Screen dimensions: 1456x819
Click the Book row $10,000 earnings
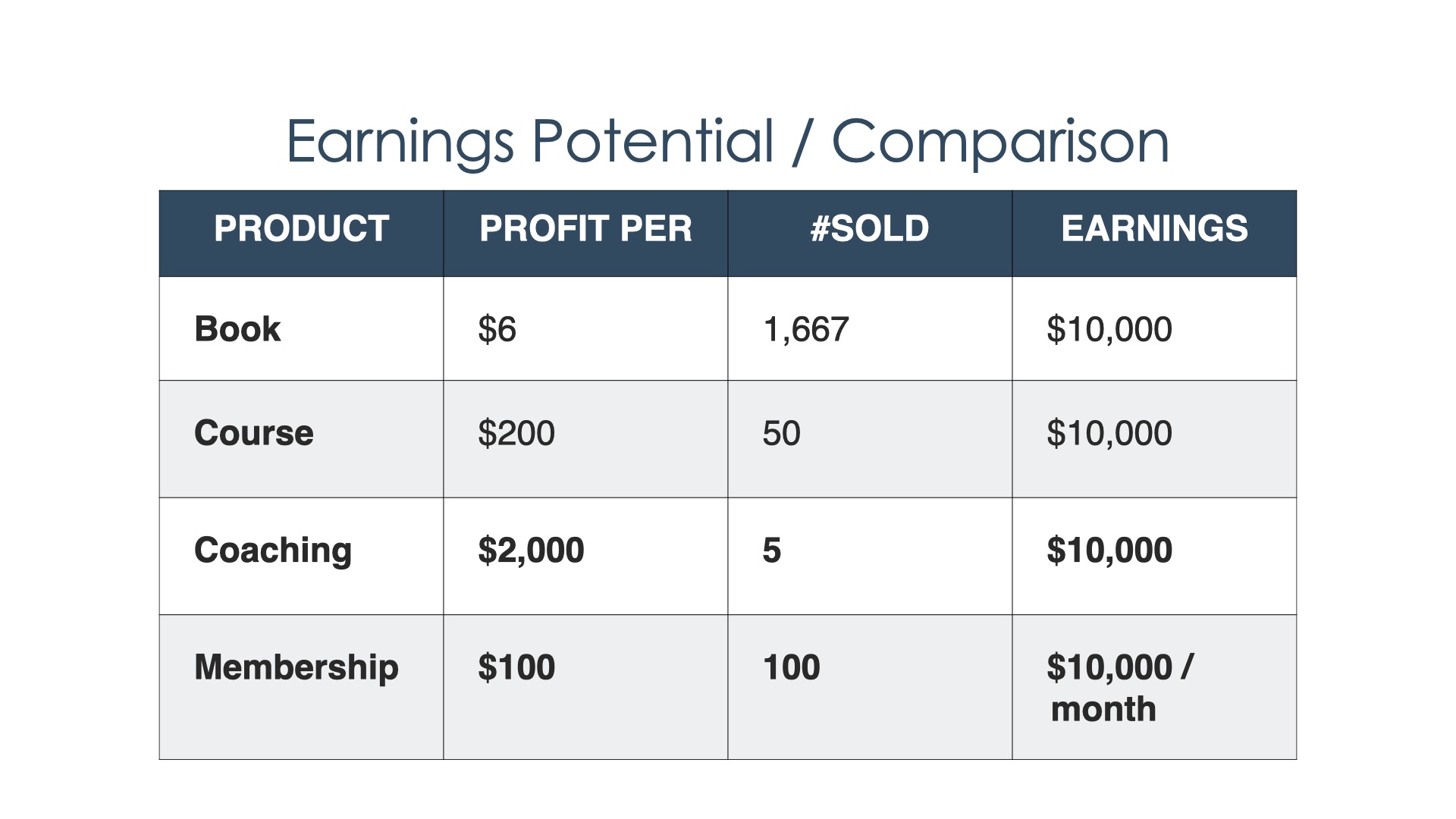(1154, 328)
